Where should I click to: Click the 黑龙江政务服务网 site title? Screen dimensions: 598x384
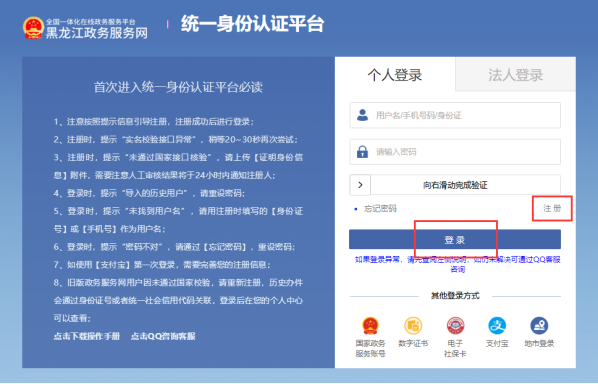tap(96, 33)
